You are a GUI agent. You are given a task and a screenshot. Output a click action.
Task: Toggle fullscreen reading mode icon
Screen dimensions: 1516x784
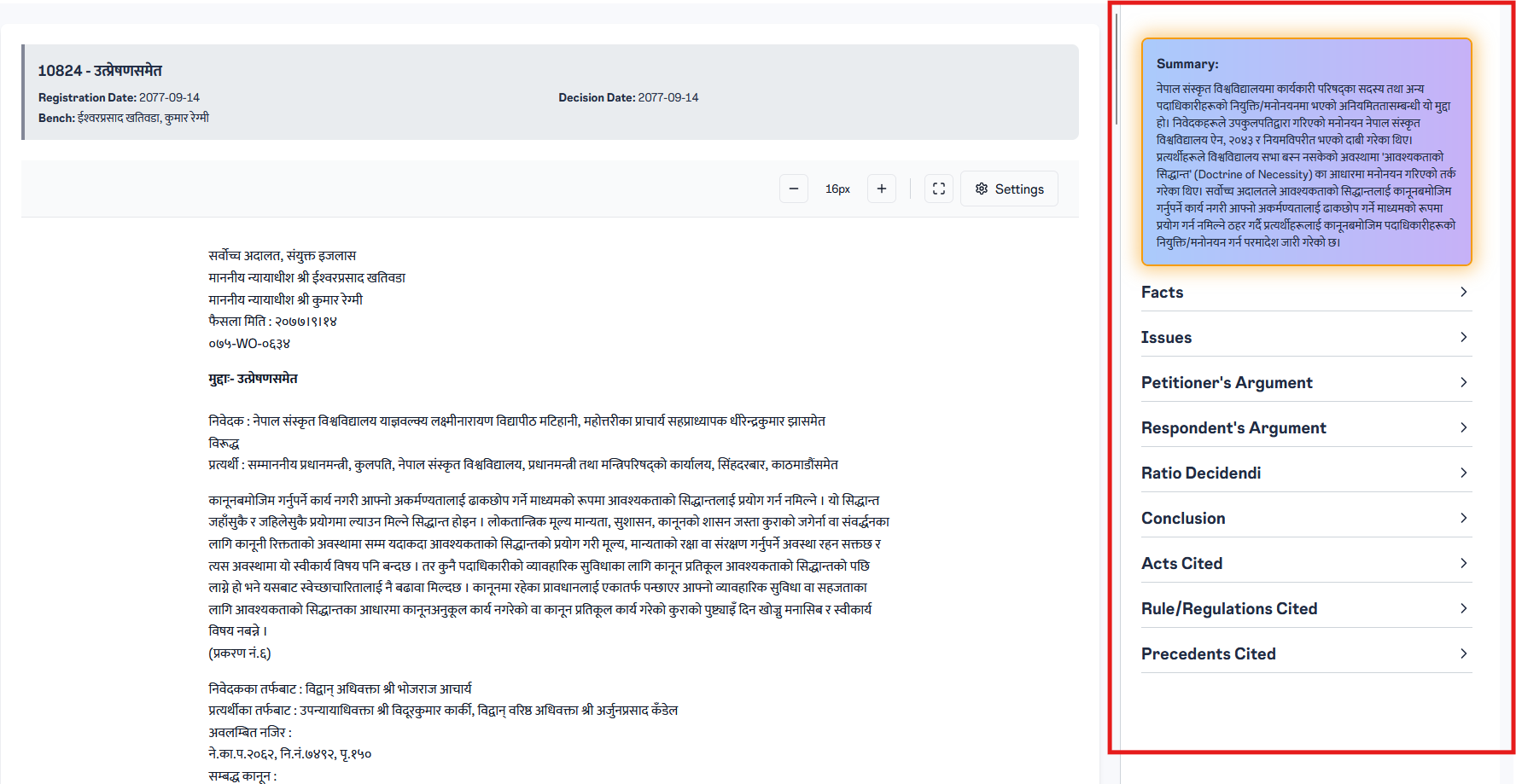938,189
